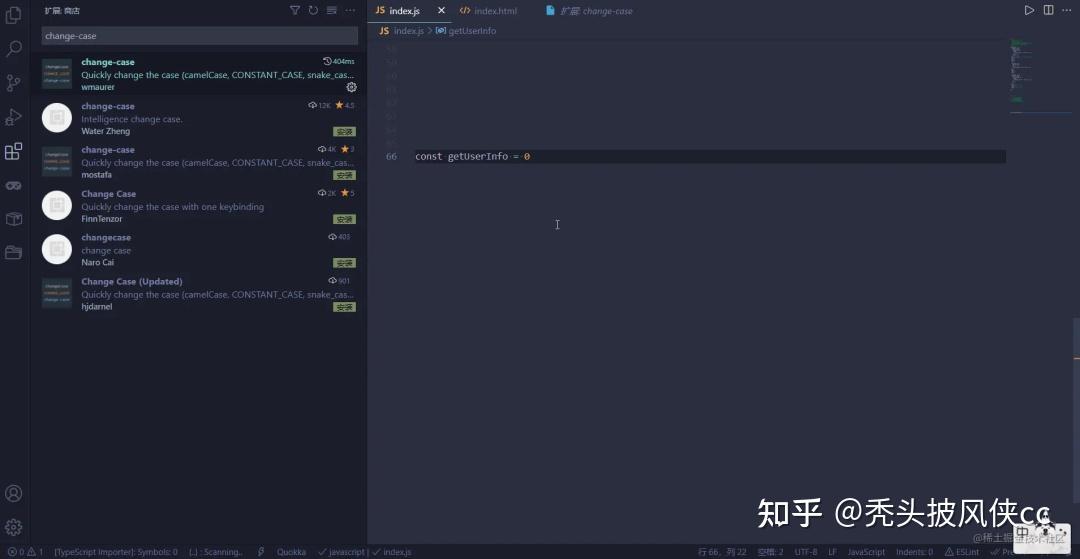The image size is (1080, 559).
Task: Change end of line via LF
Action: [x=832, y=552]
